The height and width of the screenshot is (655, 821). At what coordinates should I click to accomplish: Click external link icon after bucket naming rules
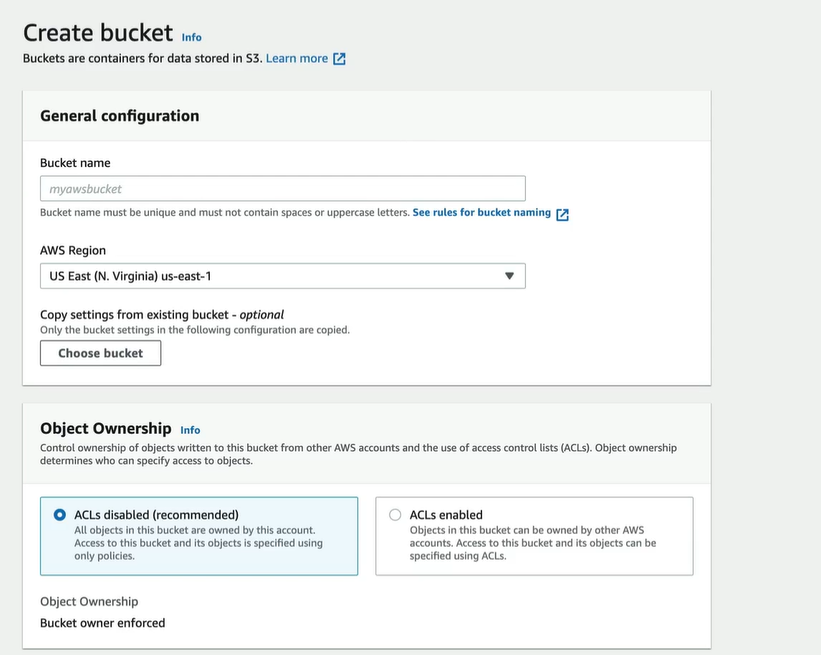[562, 214]
